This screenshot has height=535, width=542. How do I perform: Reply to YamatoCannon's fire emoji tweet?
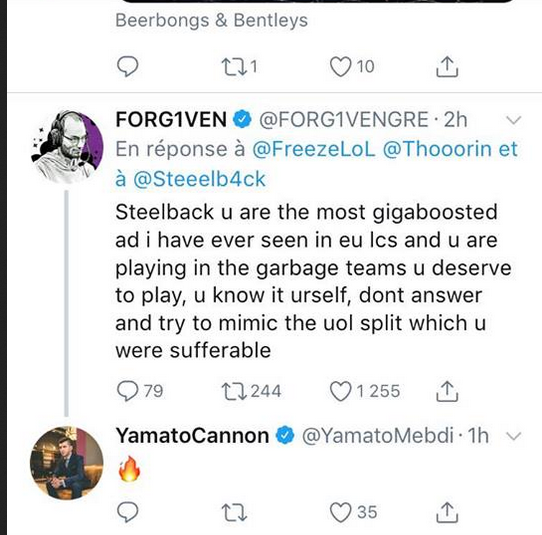click(x=128, y=512)
